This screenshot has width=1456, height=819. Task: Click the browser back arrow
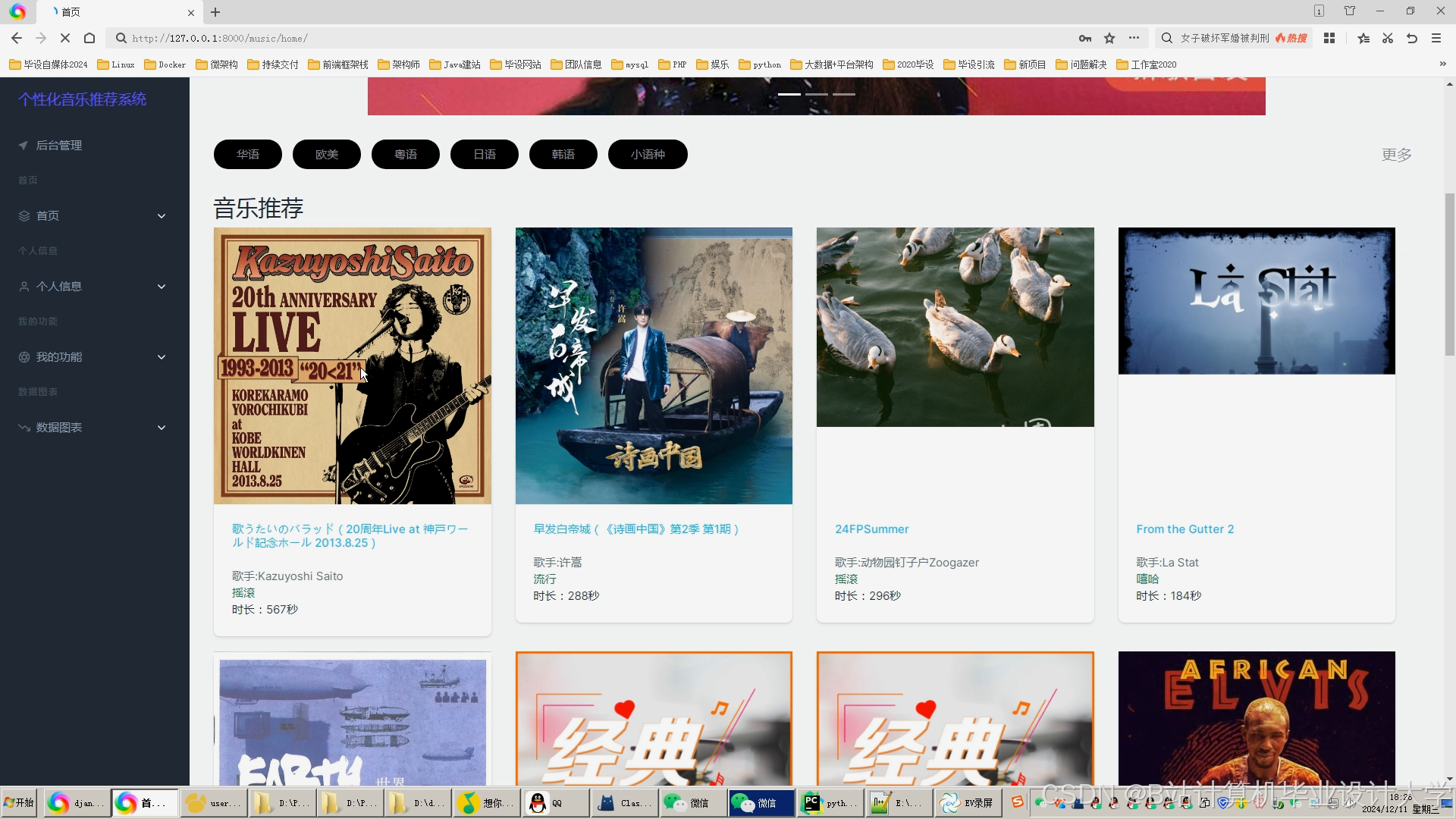[x=17, y=38]
